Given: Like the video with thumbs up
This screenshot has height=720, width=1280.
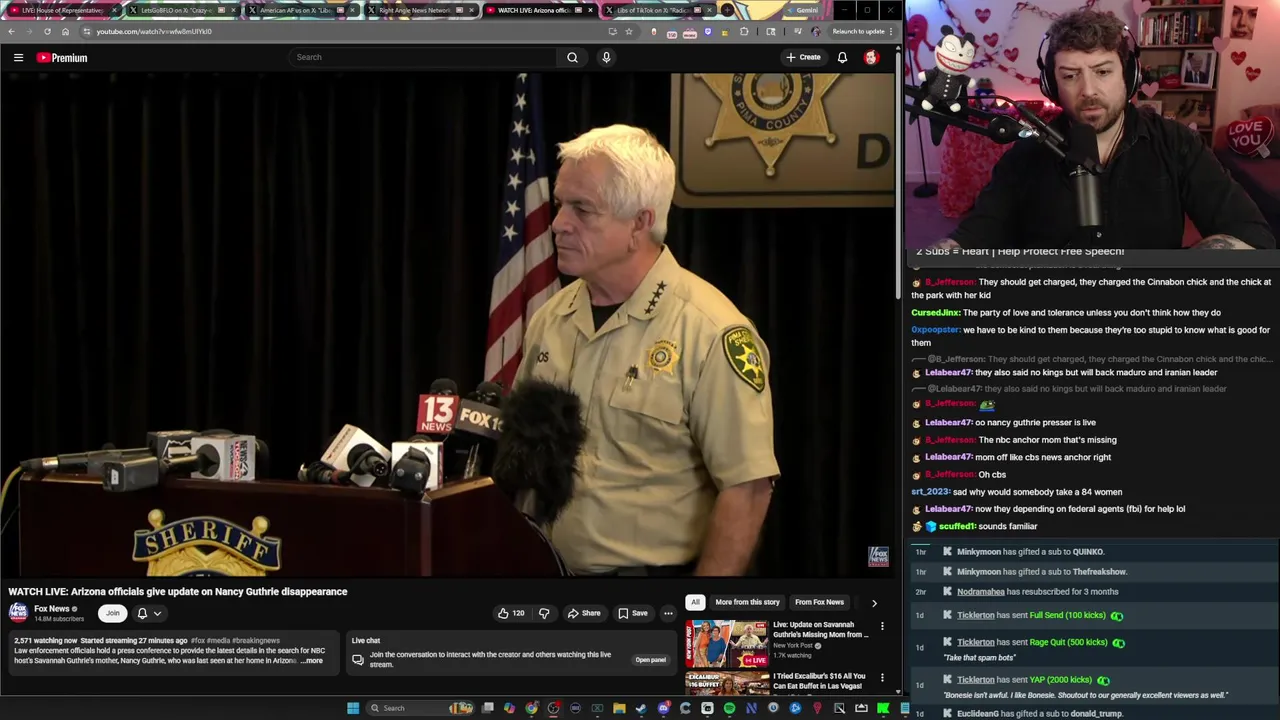Looking at the screenshot, I should tap(511, 613).
